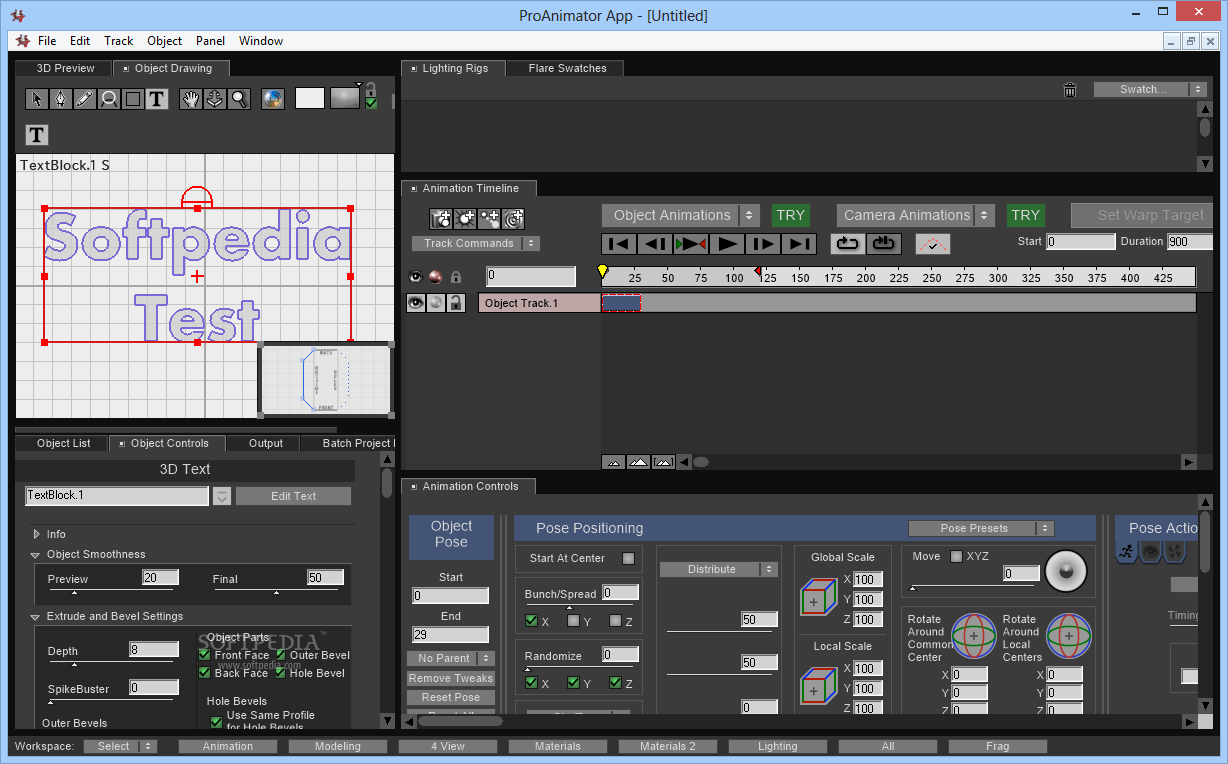Viewport: 1228px width, 764px height.
Task: Select the magnifier zoom tool
Action: pyautogui.click(x=239, y=99)
